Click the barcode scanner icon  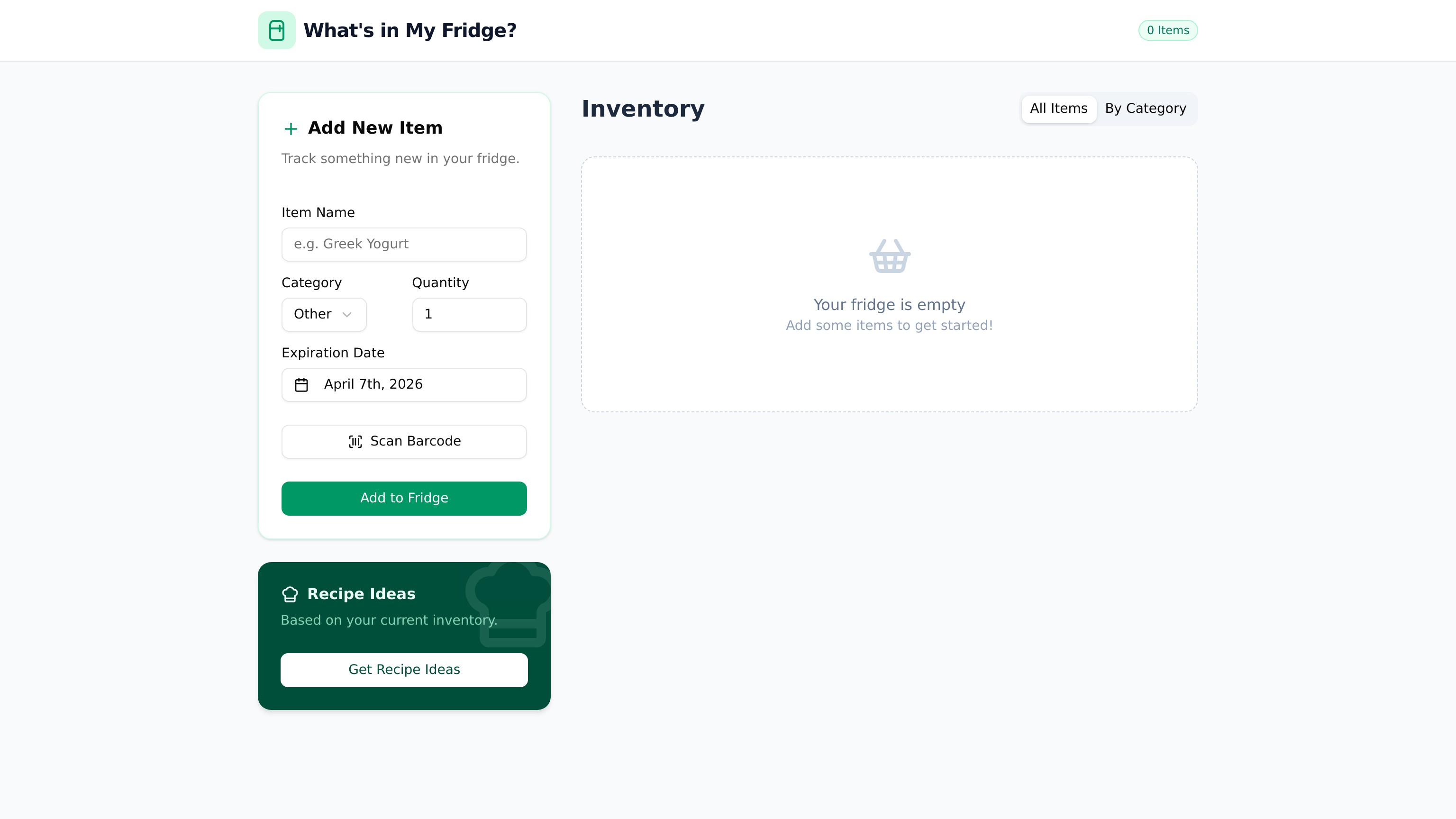click(x=355, y=441)
